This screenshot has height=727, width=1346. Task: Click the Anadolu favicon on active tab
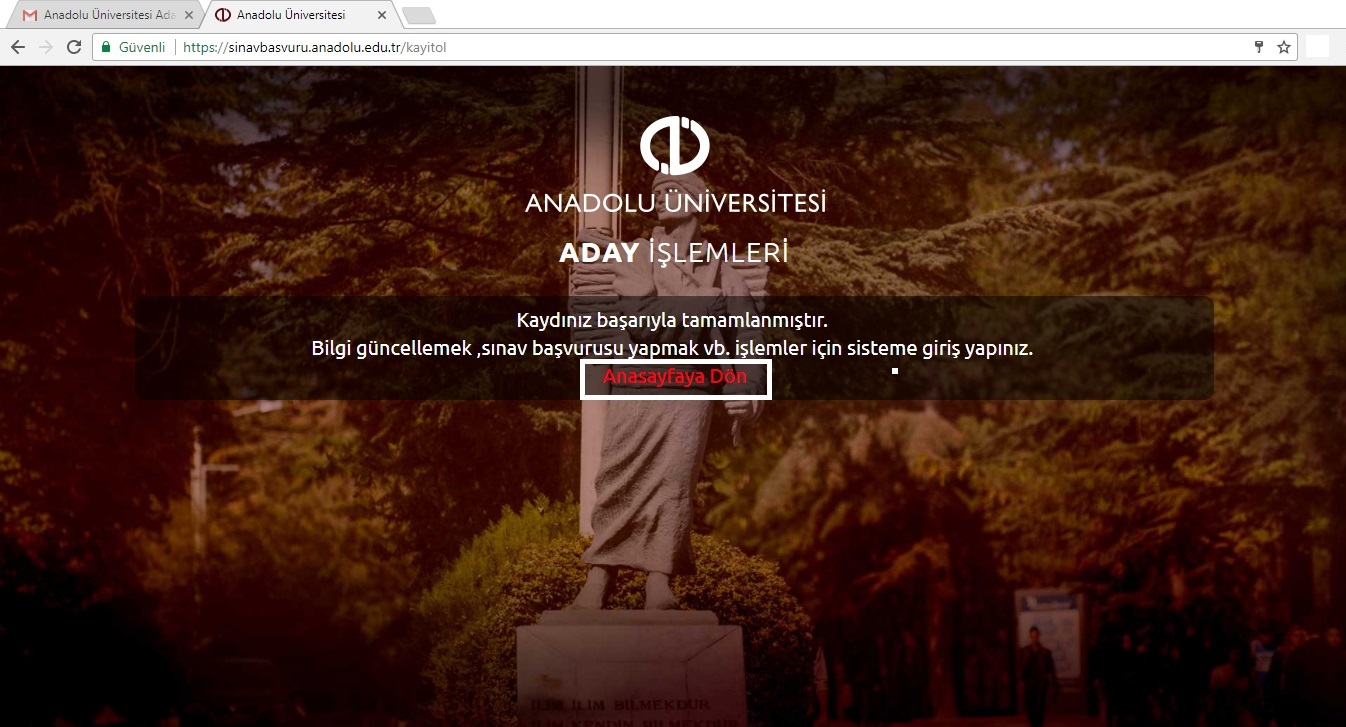pyautogui.click(x=223, y=15)
